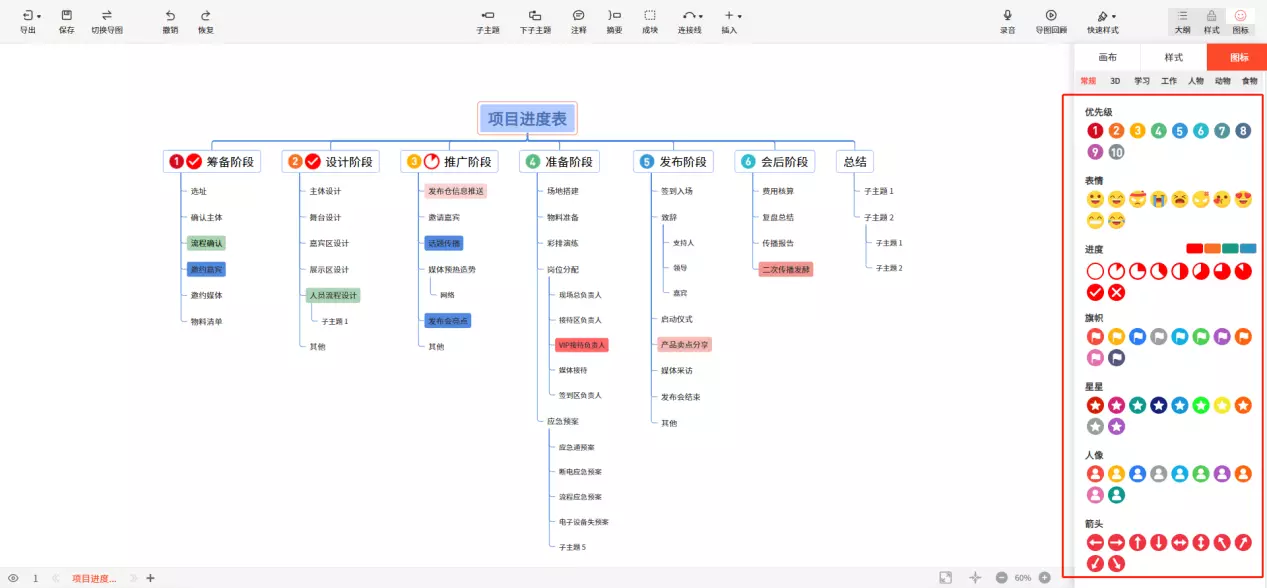
Task: Select the priority 5 blue icon
Action: [1180, 130]
